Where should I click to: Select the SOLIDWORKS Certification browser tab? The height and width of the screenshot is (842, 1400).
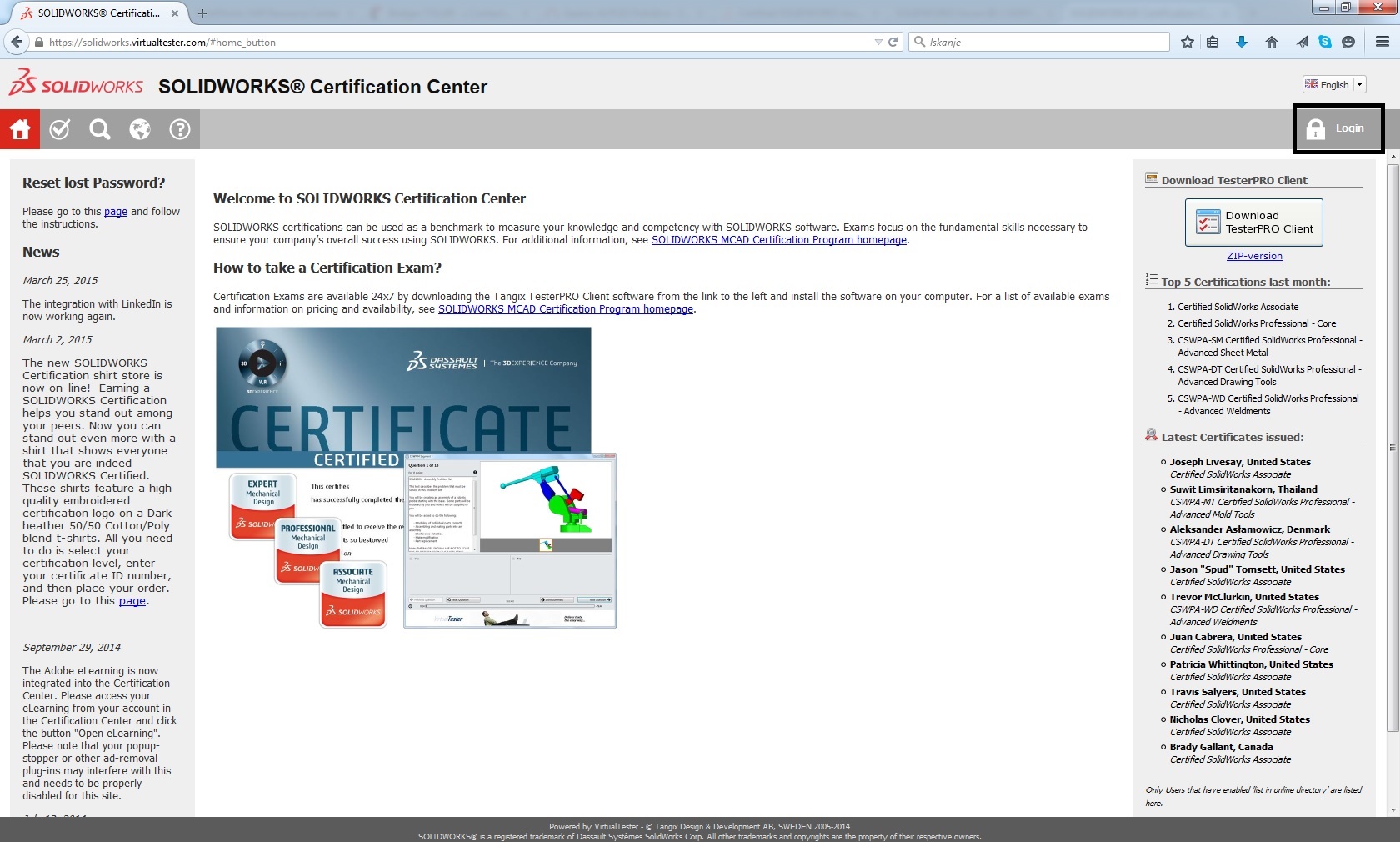[x=98, y=13]
